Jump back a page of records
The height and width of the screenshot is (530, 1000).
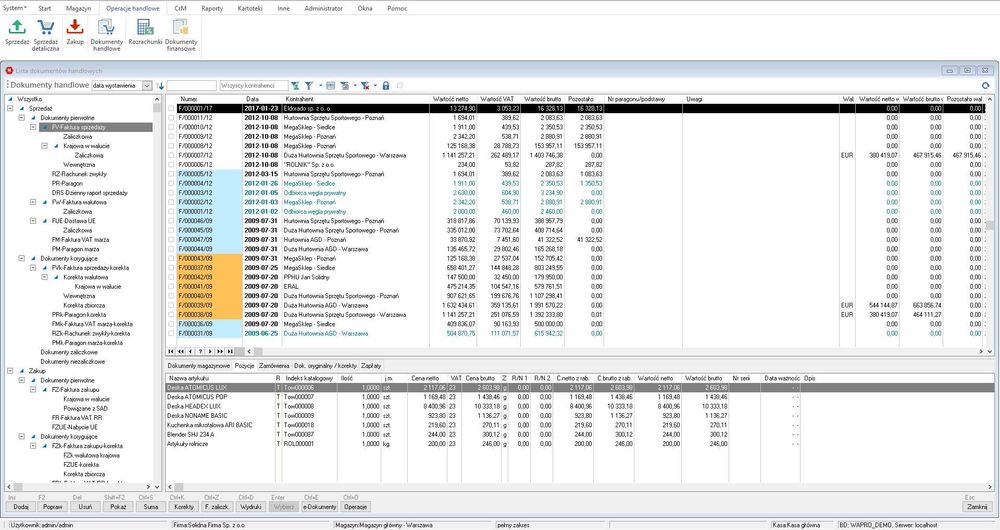(181, 351)
